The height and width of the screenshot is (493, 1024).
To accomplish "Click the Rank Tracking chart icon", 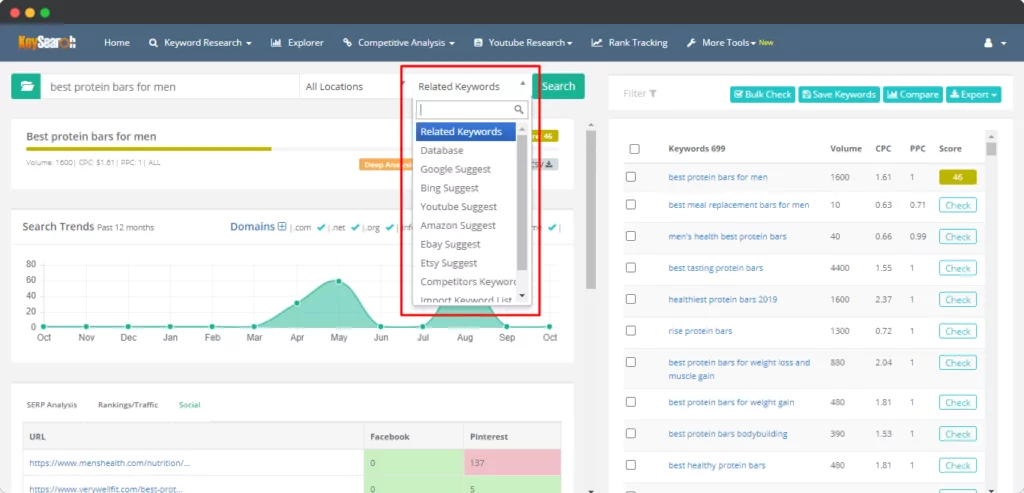I will tap(597, 43).
